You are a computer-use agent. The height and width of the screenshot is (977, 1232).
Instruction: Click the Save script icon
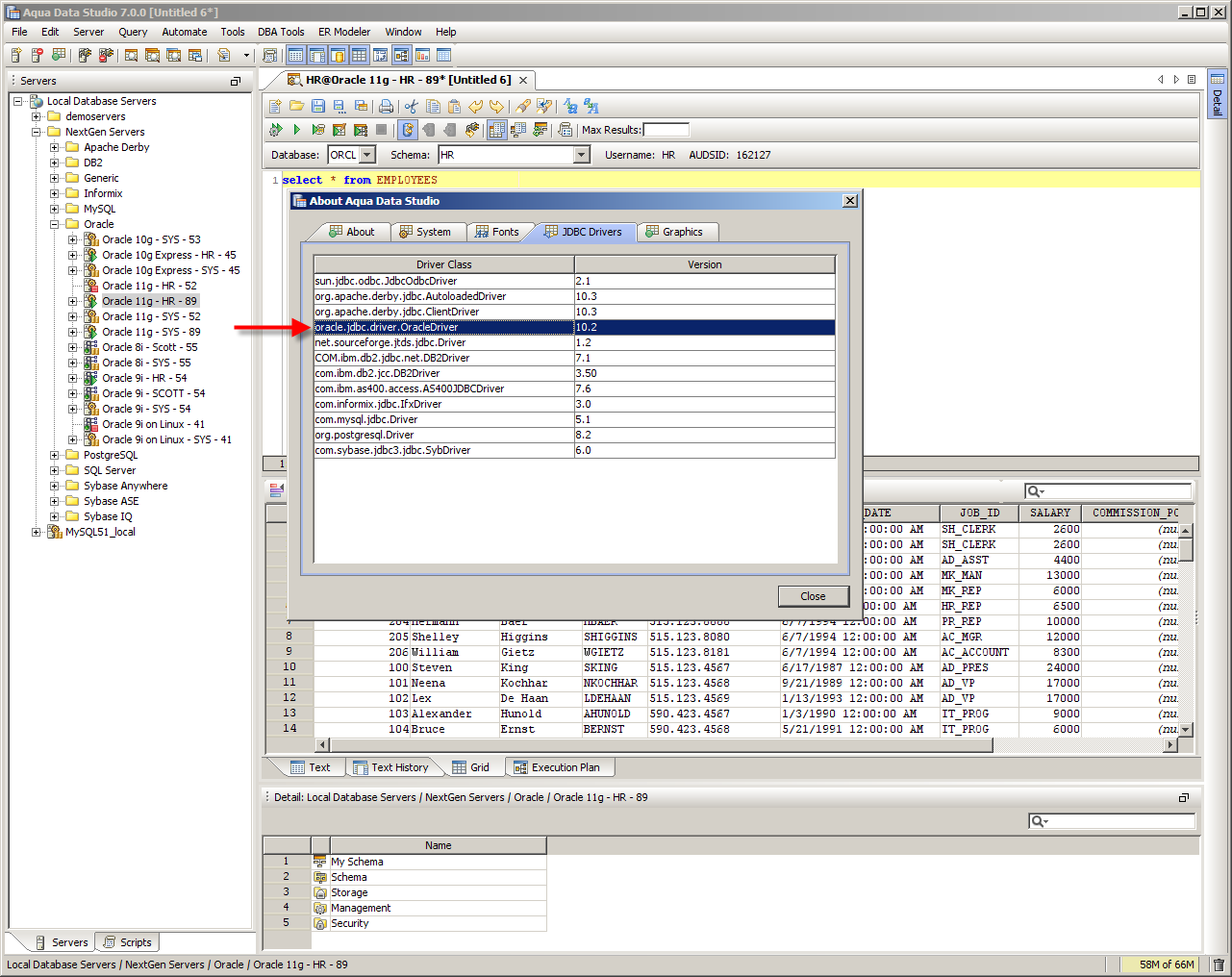(318, 107)
